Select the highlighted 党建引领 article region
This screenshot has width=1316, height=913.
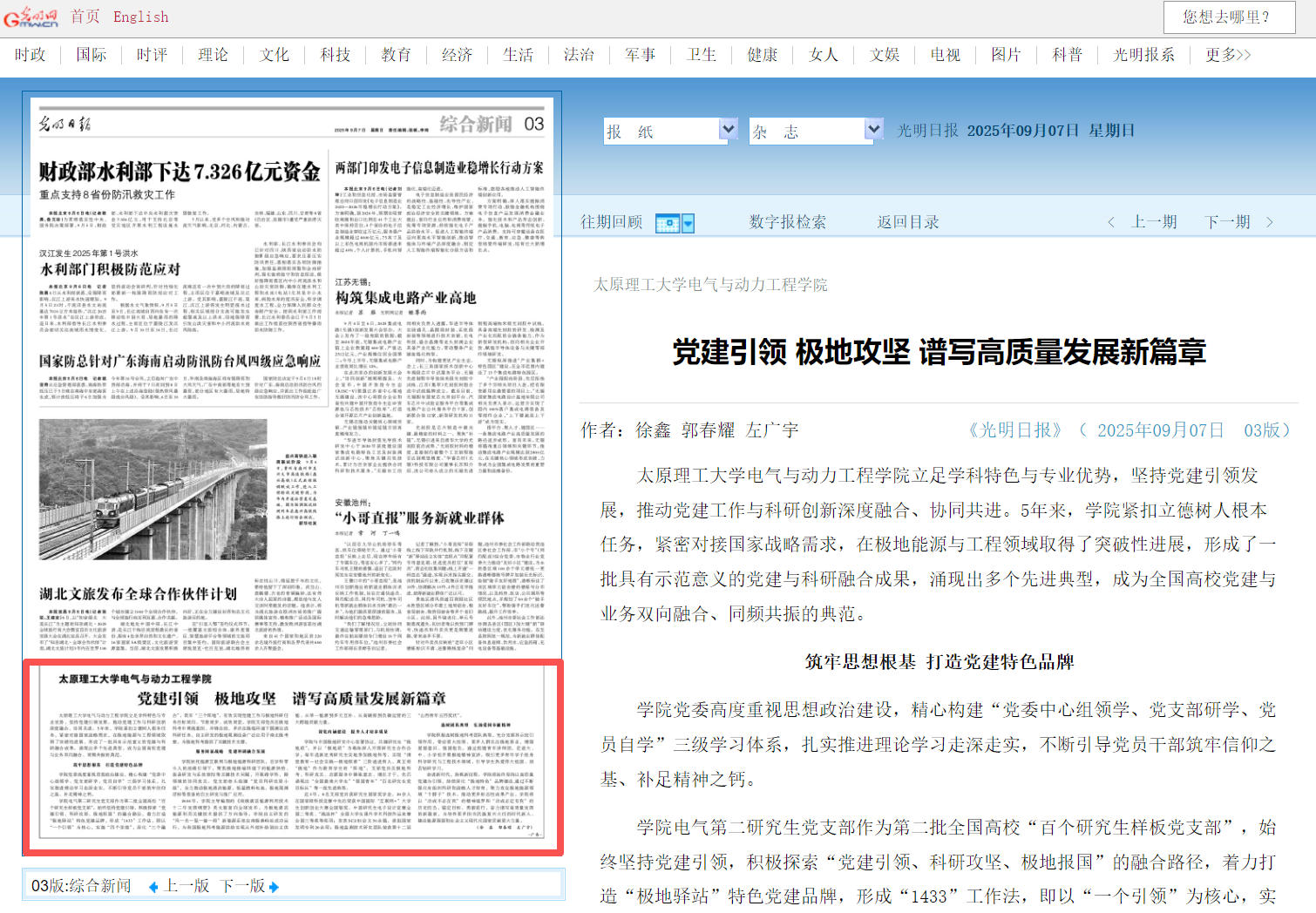click(x=293, y=757)
